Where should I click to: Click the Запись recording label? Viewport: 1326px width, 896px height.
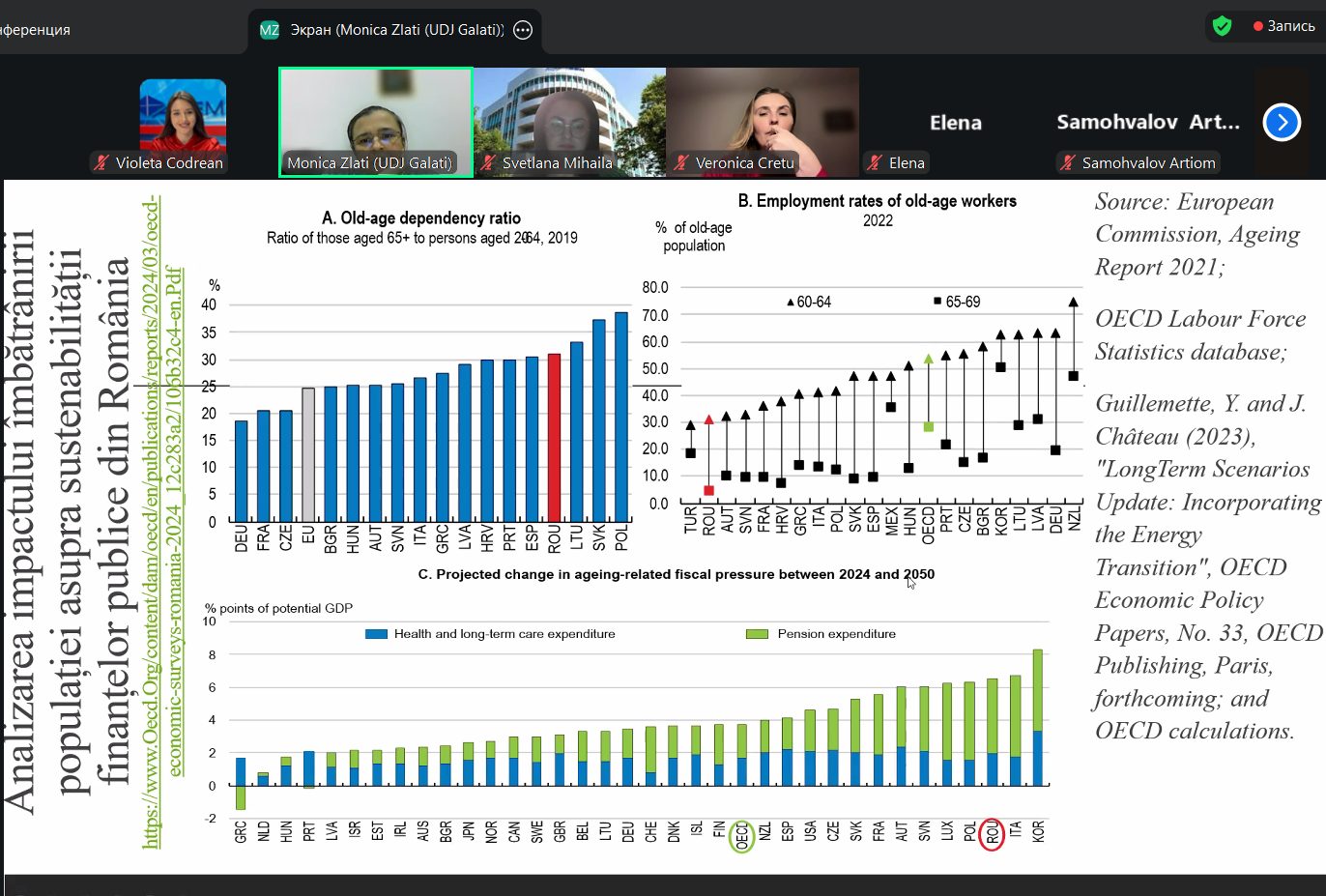(1291, 26)
